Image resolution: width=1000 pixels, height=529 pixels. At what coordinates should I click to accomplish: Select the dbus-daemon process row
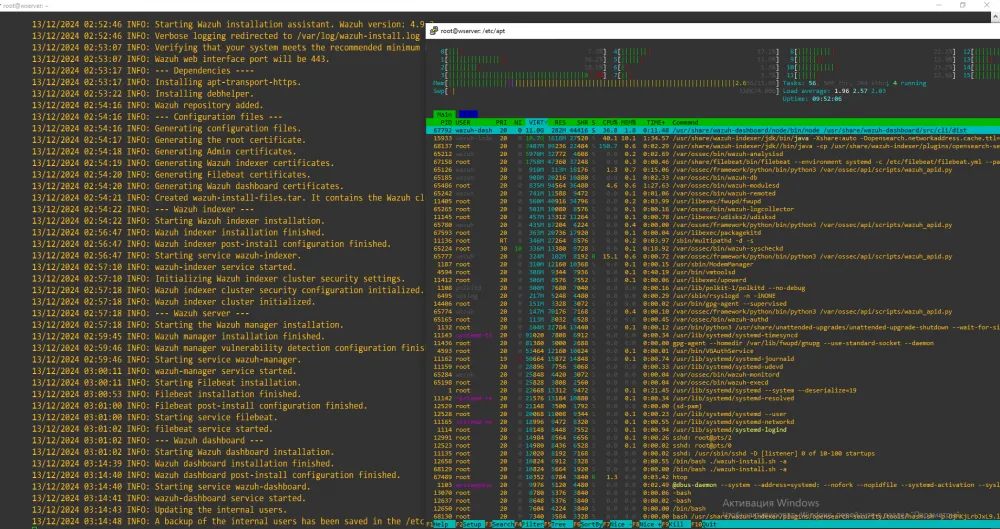[x=713, y=484]
